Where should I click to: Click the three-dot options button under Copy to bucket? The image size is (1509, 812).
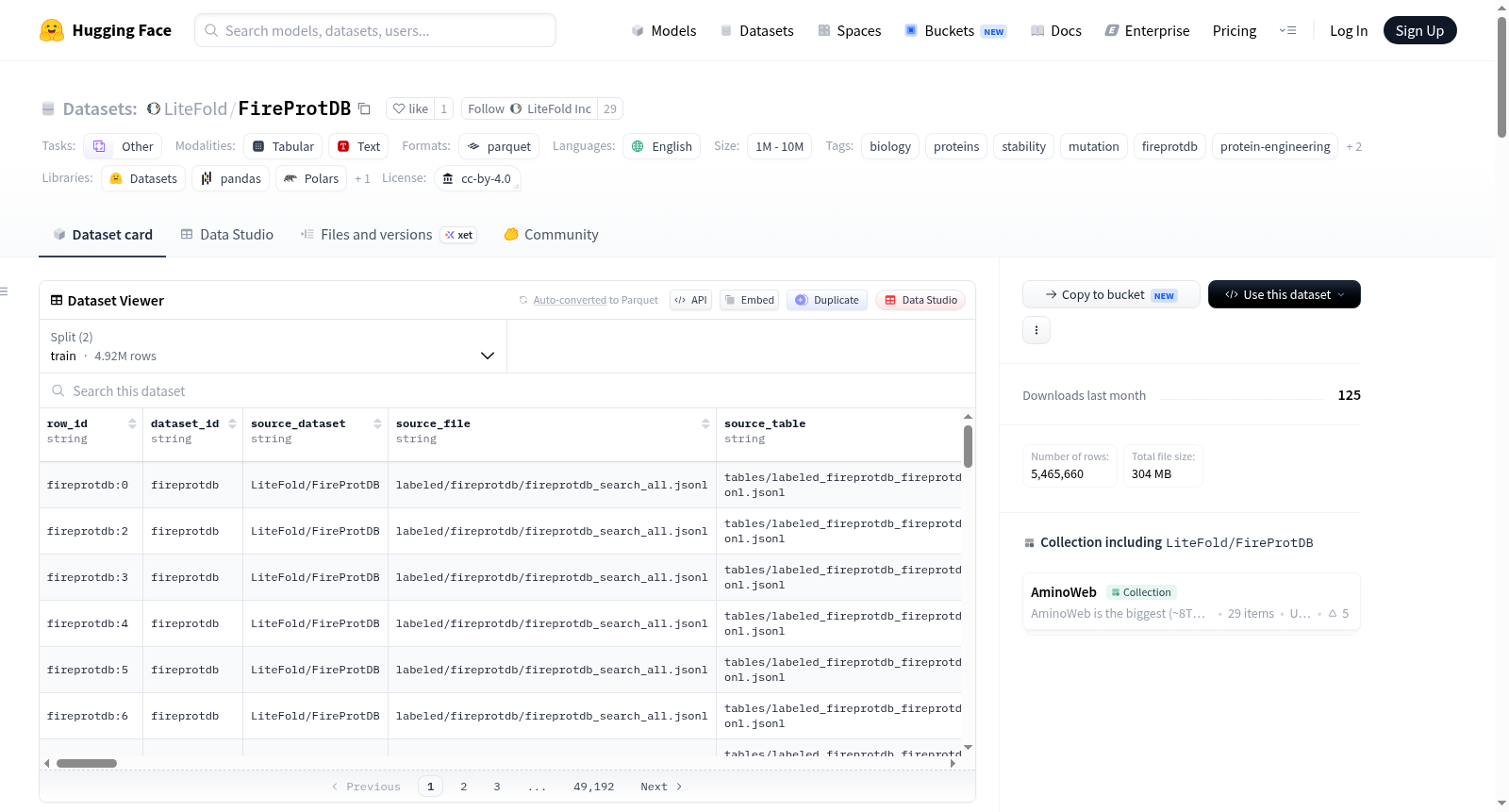pos(1036,330)
